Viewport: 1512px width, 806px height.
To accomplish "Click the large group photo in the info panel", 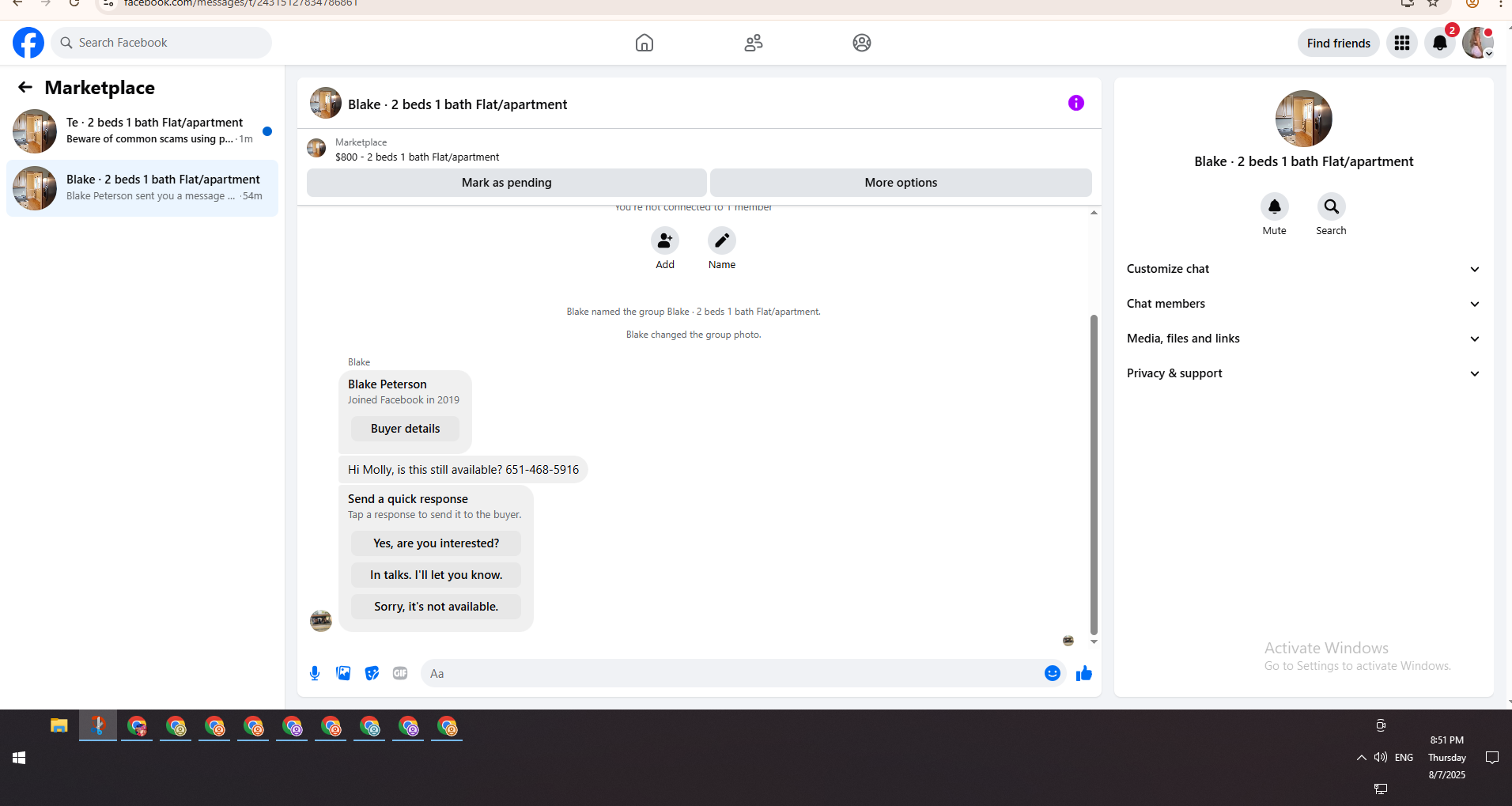I will (x=1304, y=119).
